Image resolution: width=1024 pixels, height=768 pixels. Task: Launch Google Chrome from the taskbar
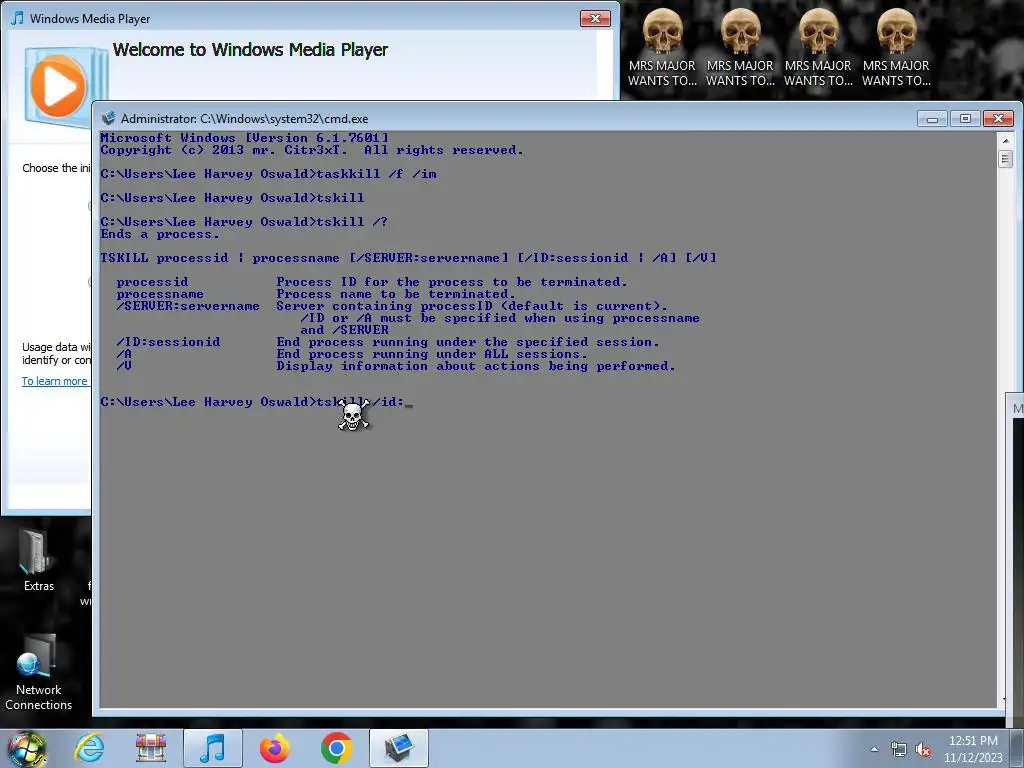point(336,748)
